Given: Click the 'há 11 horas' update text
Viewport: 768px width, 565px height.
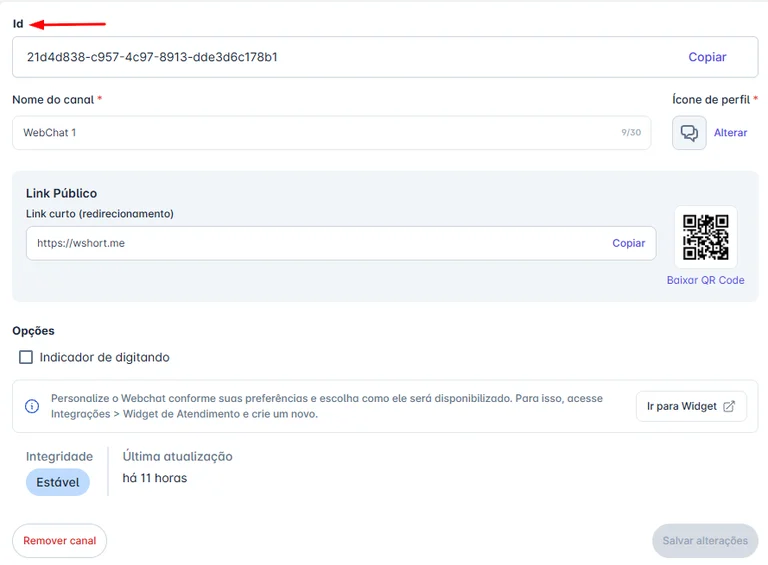Looking at the screenshot, I should [155, 478].
